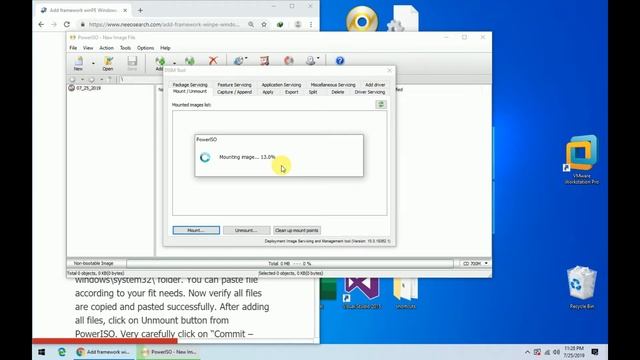Click the path field showing backslash
Viewport: 640px width, 360px height.
coord(141,80)
